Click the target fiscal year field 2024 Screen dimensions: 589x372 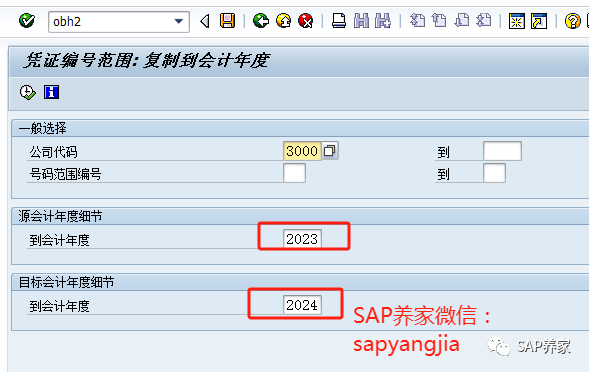coord(302,305)
